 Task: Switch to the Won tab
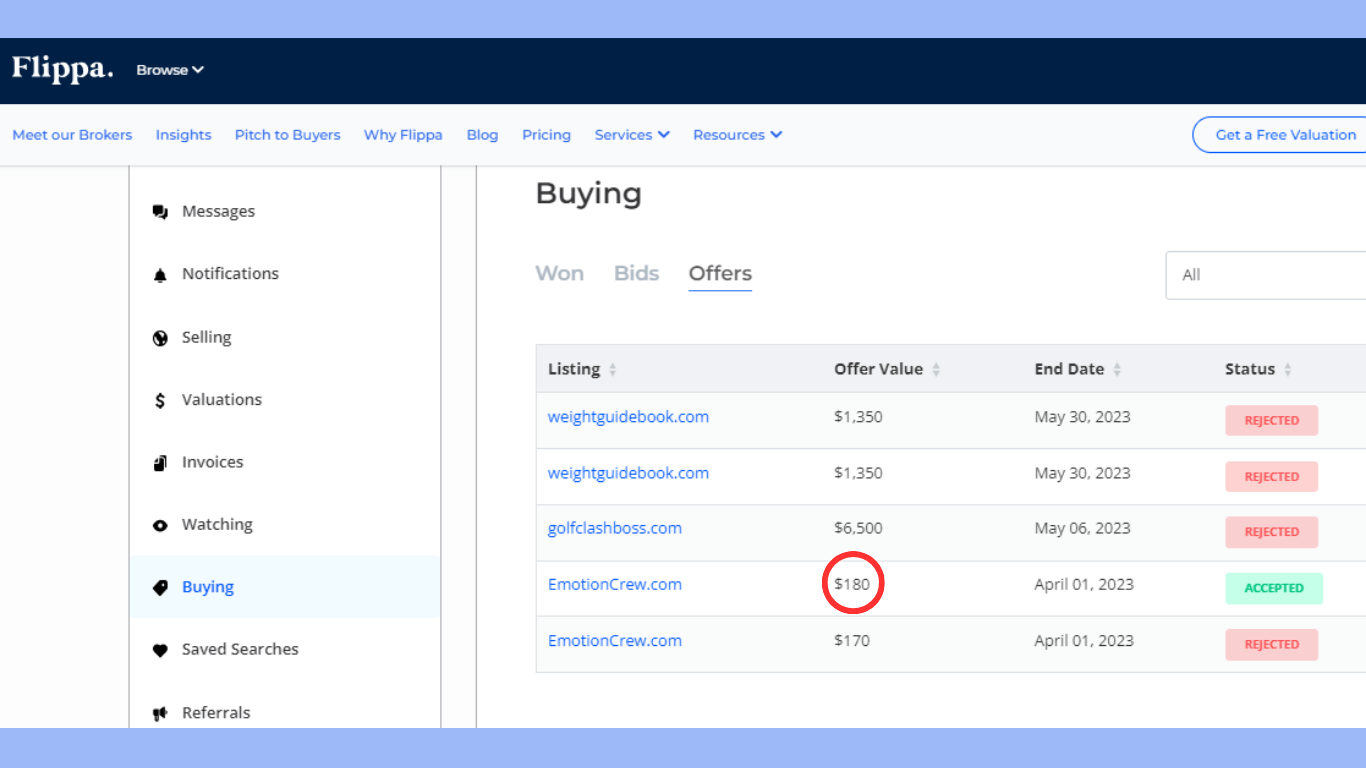559,273
